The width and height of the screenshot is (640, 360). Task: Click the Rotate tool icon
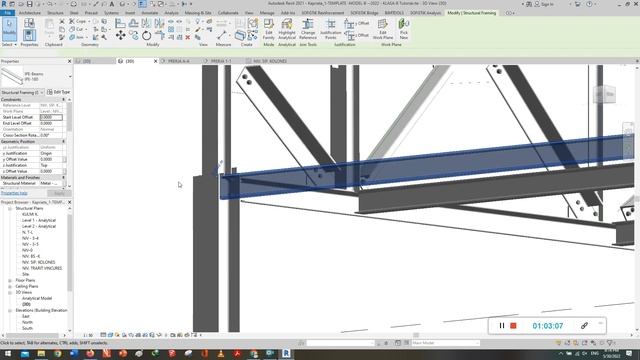(x=147, y=36)
